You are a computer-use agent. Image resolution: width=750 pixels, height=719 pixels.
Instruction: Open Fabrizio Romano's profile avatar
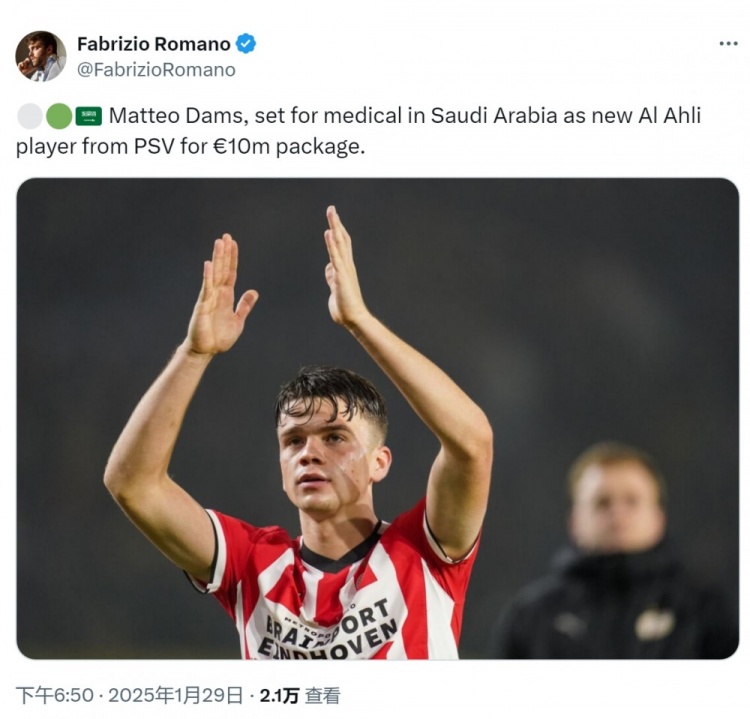pos(41,56)
